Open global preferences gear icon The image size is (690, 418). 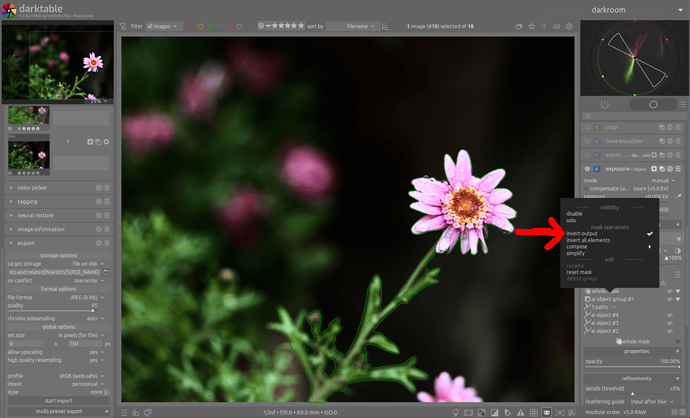pyautogui.click(x=569, y=26)
